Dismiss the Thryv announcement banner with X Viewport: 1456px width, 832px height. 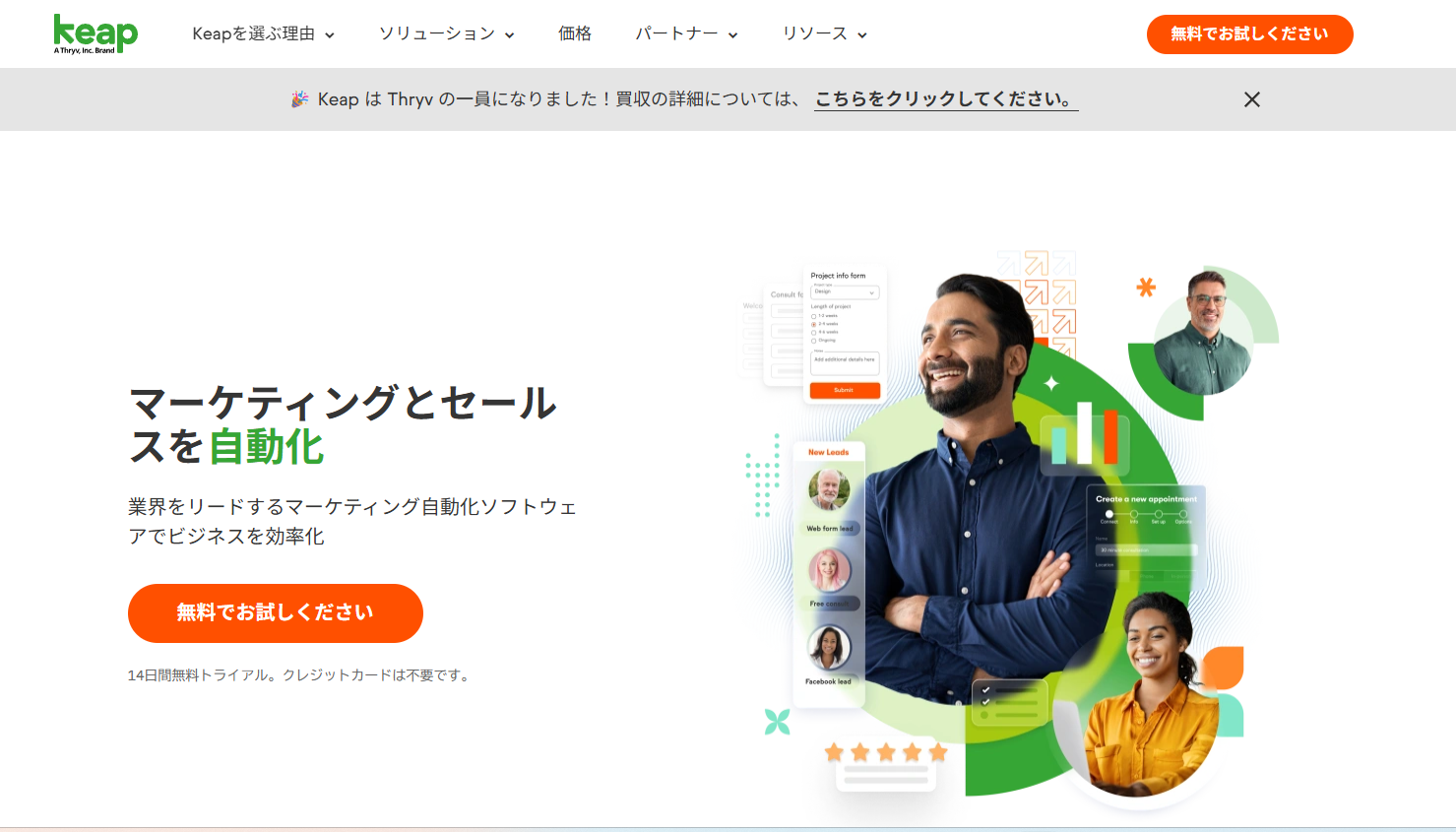pos(1251,99)
